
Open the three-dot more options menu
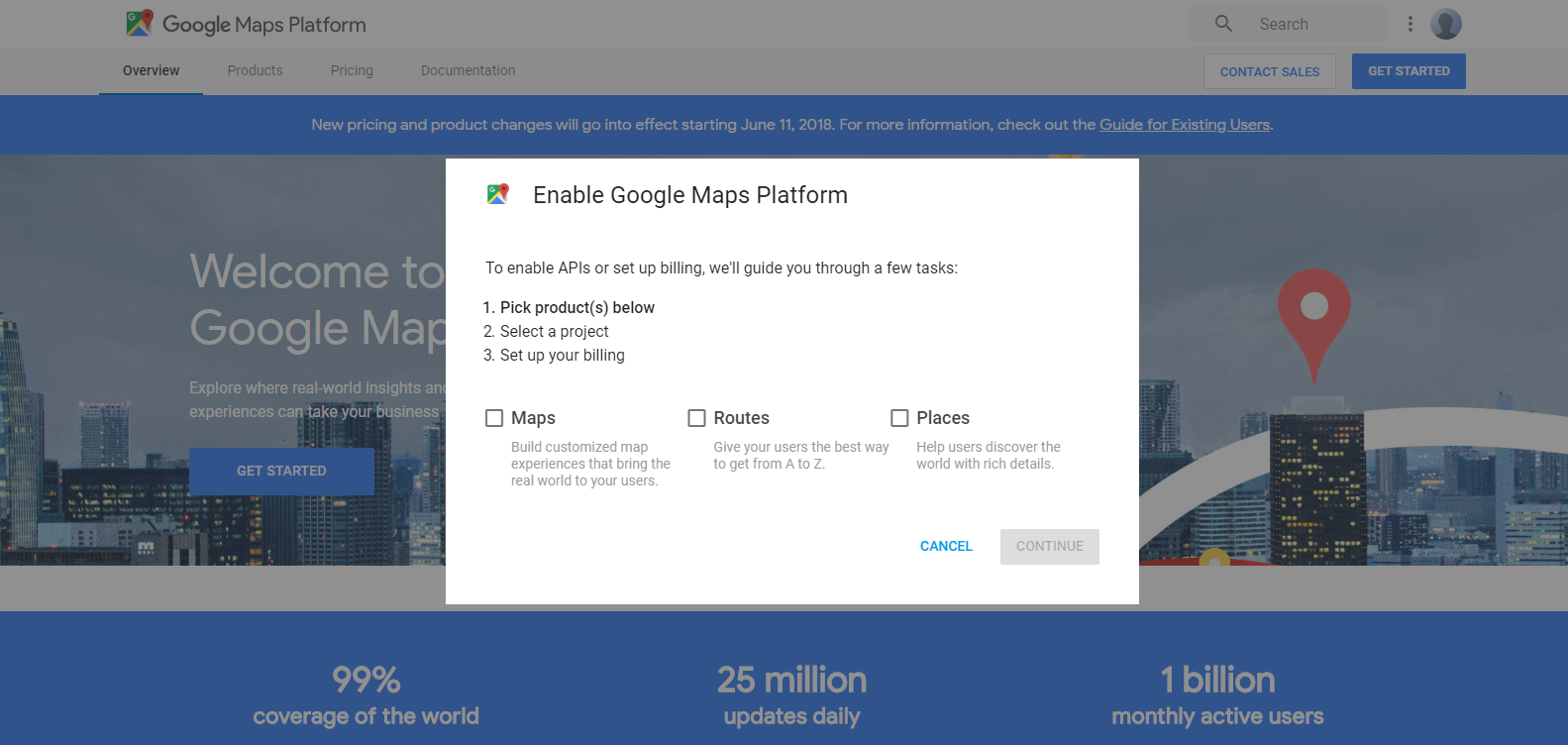[1411, 24]
